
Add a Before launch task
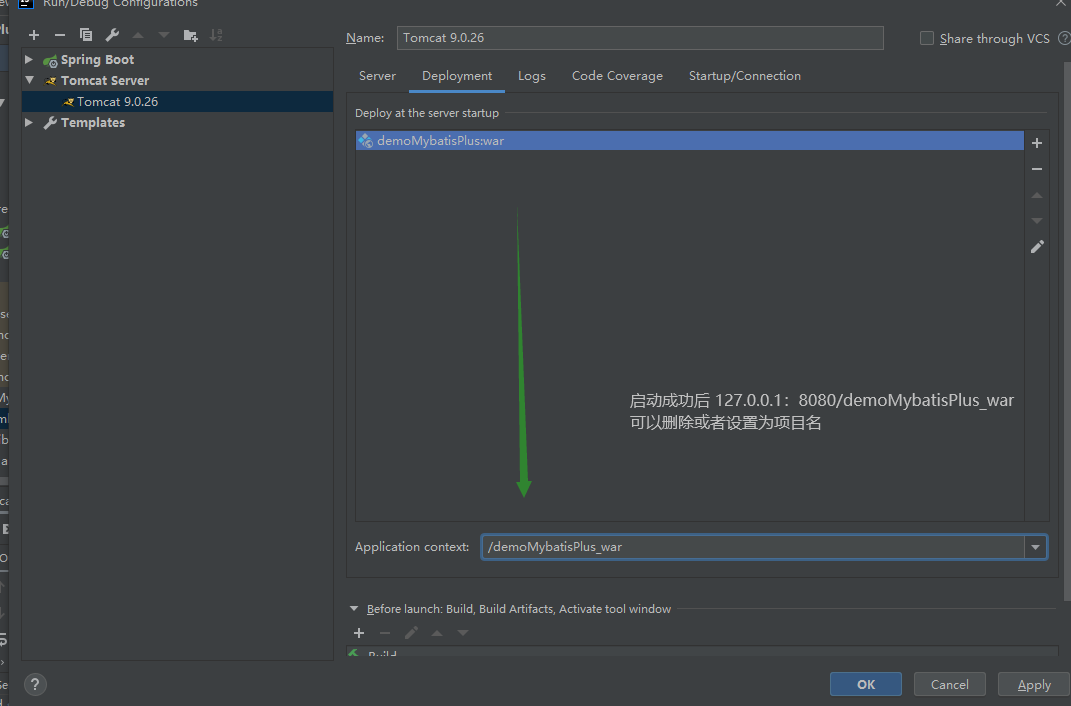pos(359,633)
